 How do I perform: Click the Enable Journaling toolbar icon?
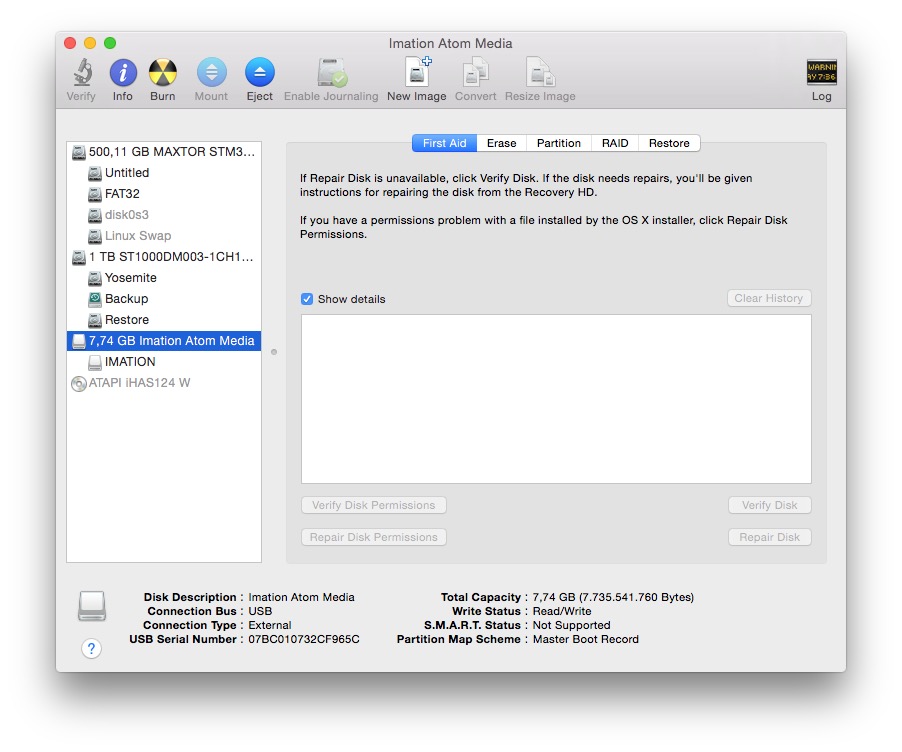[x=332, y=73]
